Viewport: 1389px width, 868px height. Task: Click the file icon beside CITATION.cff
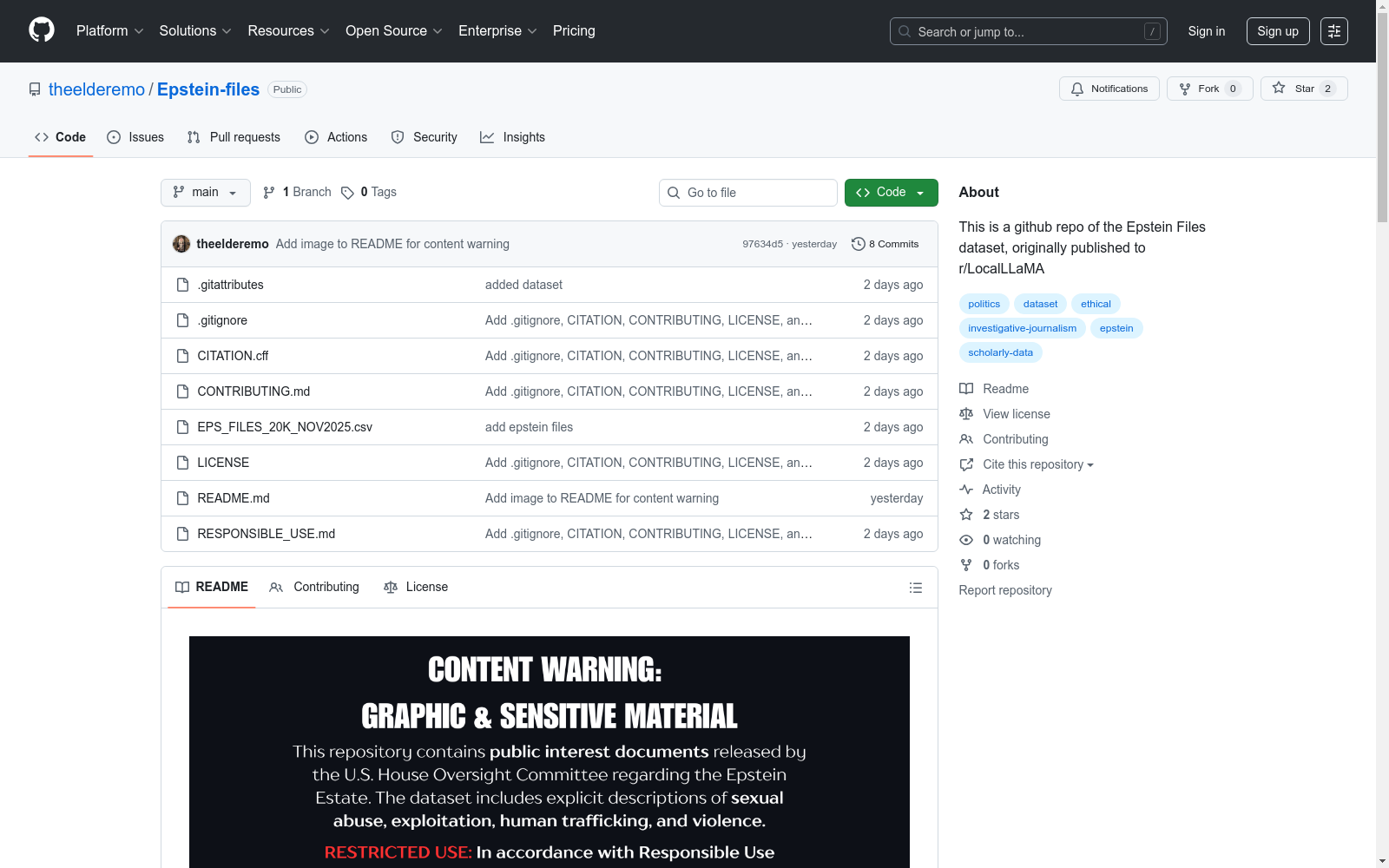point(182,356)
